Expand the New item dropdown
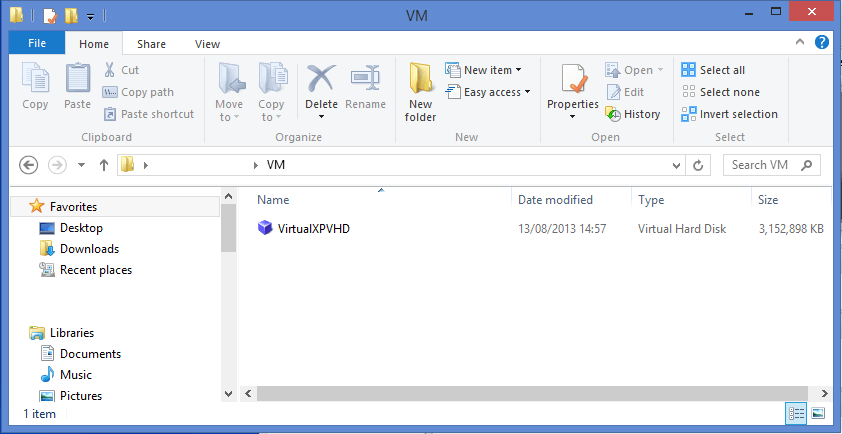This screenshot has height=434, width=842. (x=492, y=70)
